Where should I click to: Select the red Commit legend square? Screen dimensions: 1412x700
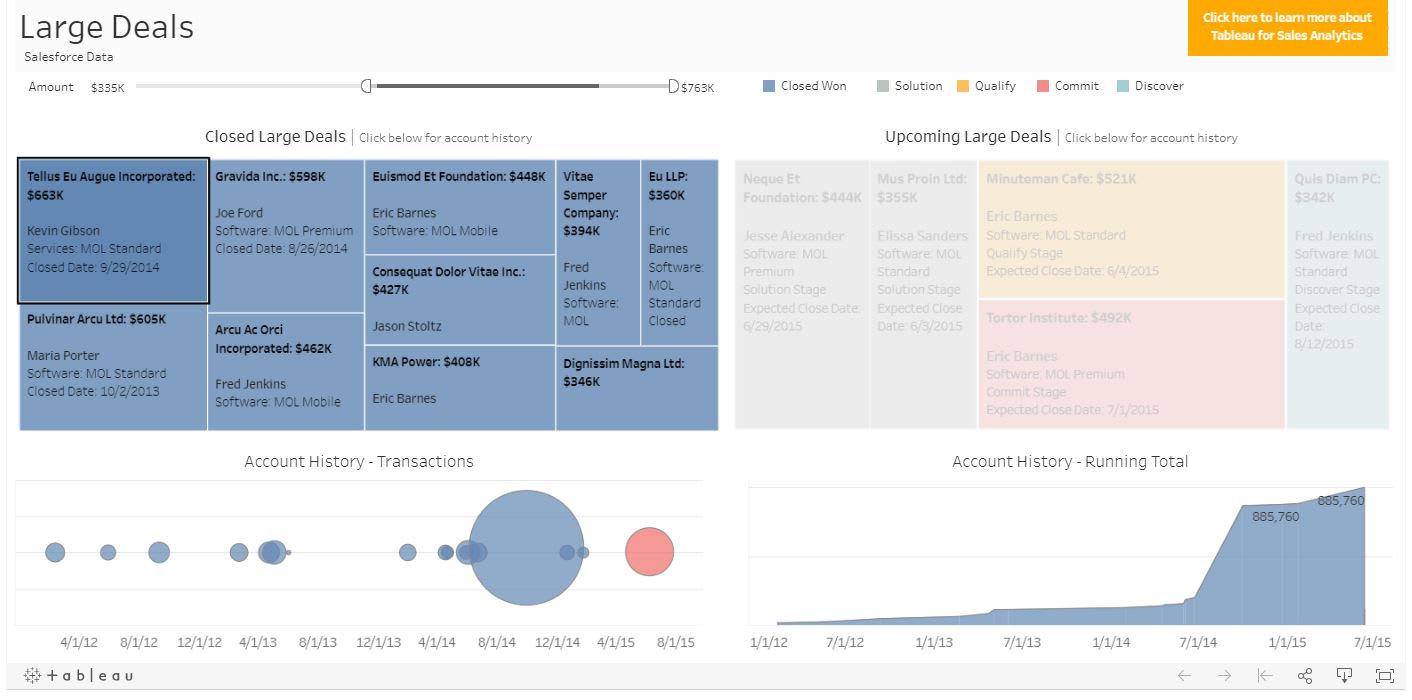tap(1042, 86)
